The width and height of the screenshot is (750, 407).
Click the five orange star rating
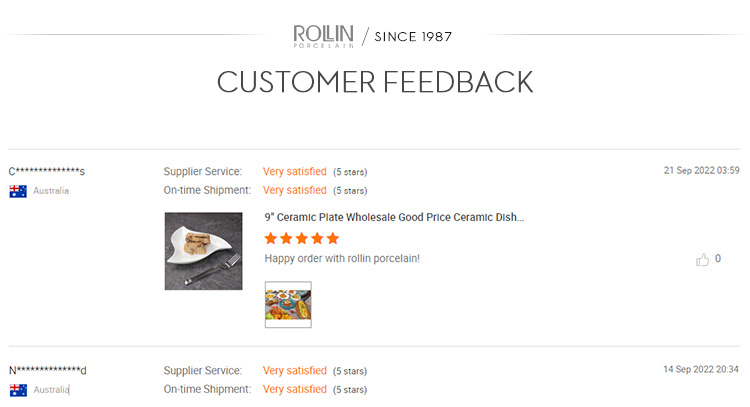(x=302, y=238)
